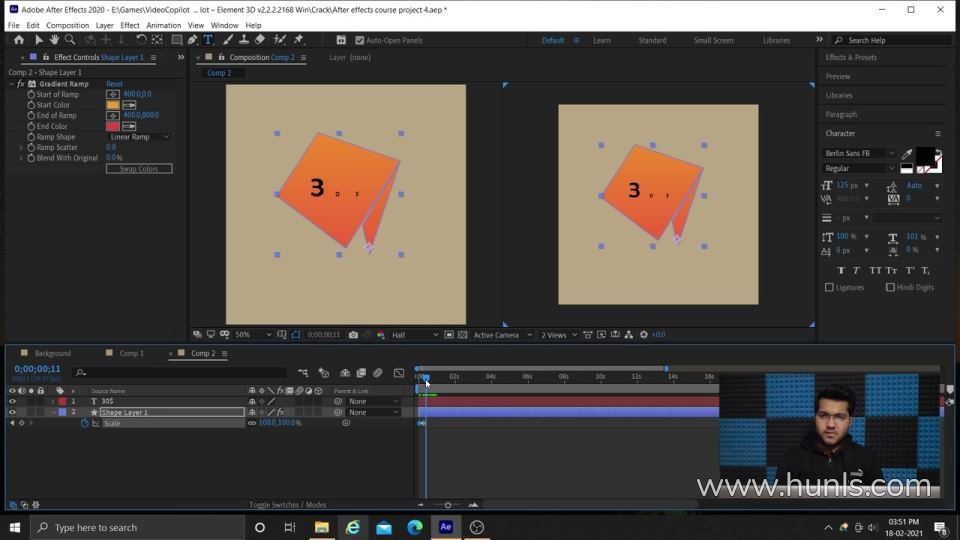Click Start of Ramp crosshair point picker
This screenshot has width=960, height=540.
[x=113, y=94]
